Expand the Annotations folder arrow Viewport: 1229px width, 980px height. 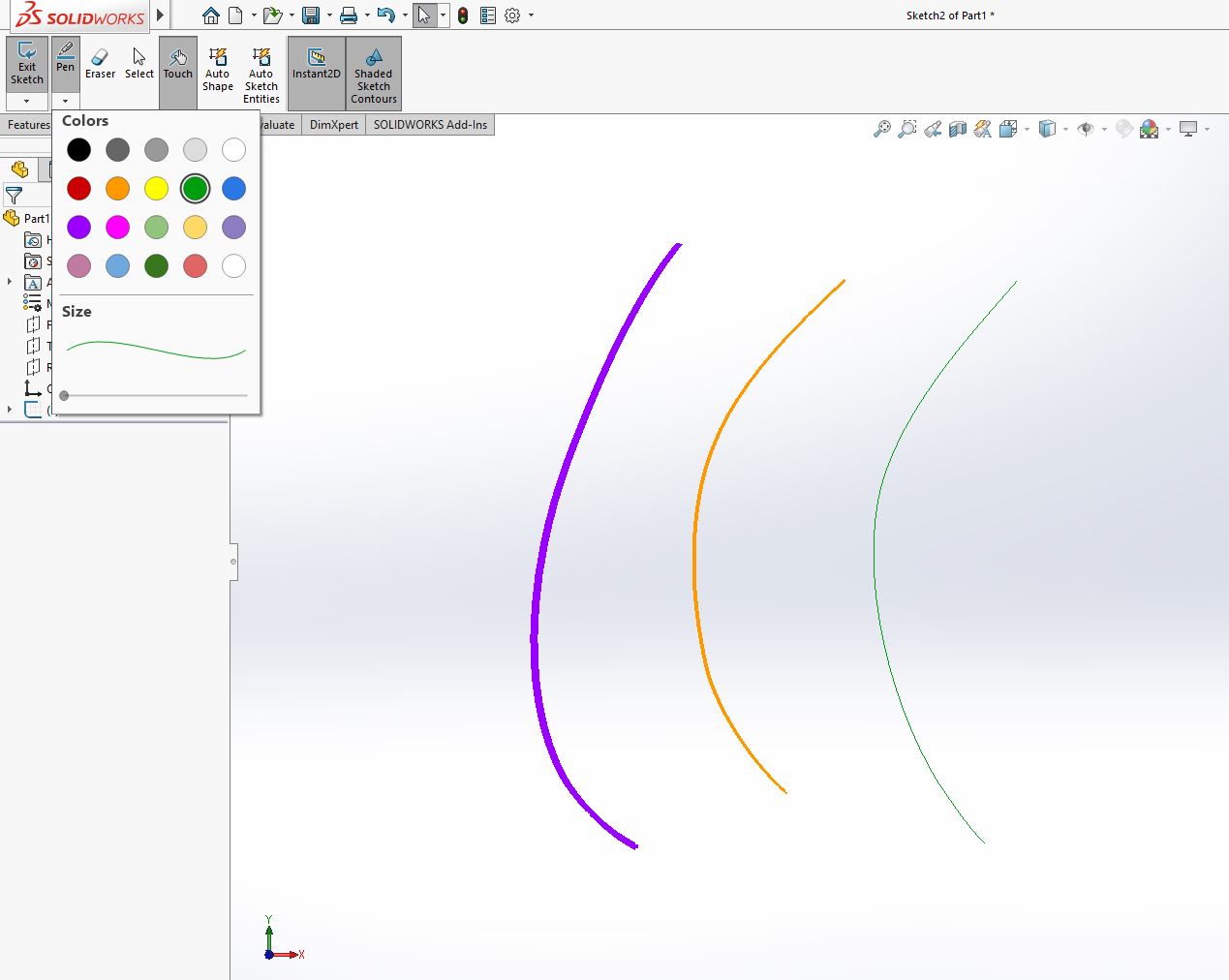click(x=10, y=282)
